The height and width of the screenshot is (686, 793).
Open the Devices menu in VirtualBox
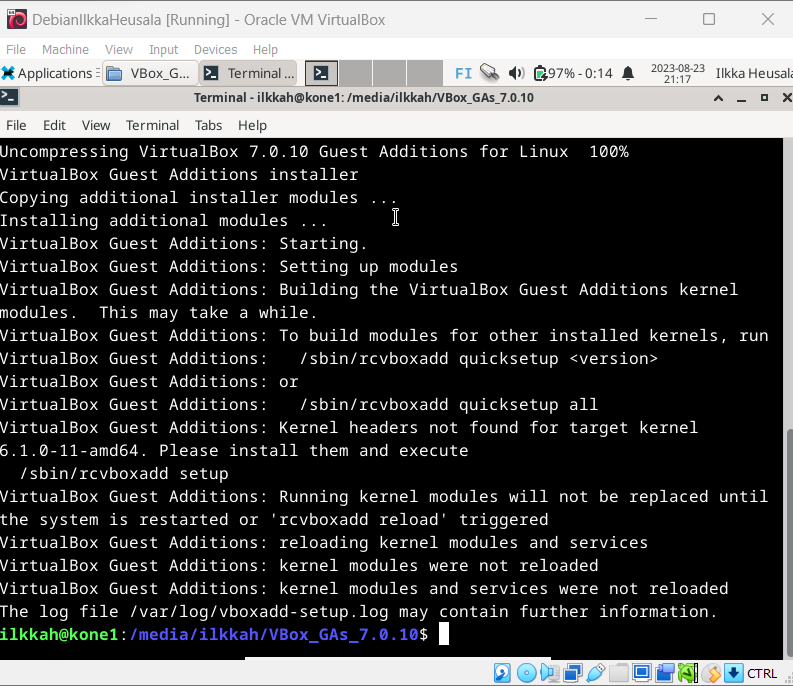pyautogui.click(x=215, y=49)
